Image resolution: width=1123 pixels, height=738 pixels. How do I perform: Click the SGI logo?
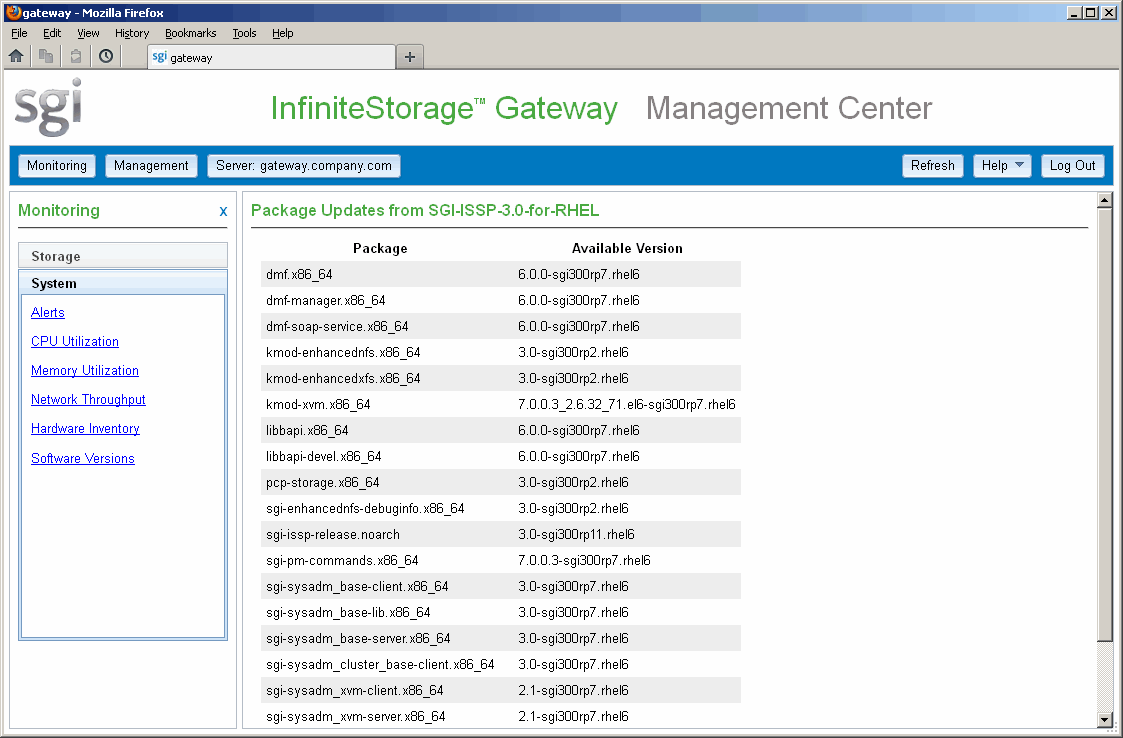(49, 107)
